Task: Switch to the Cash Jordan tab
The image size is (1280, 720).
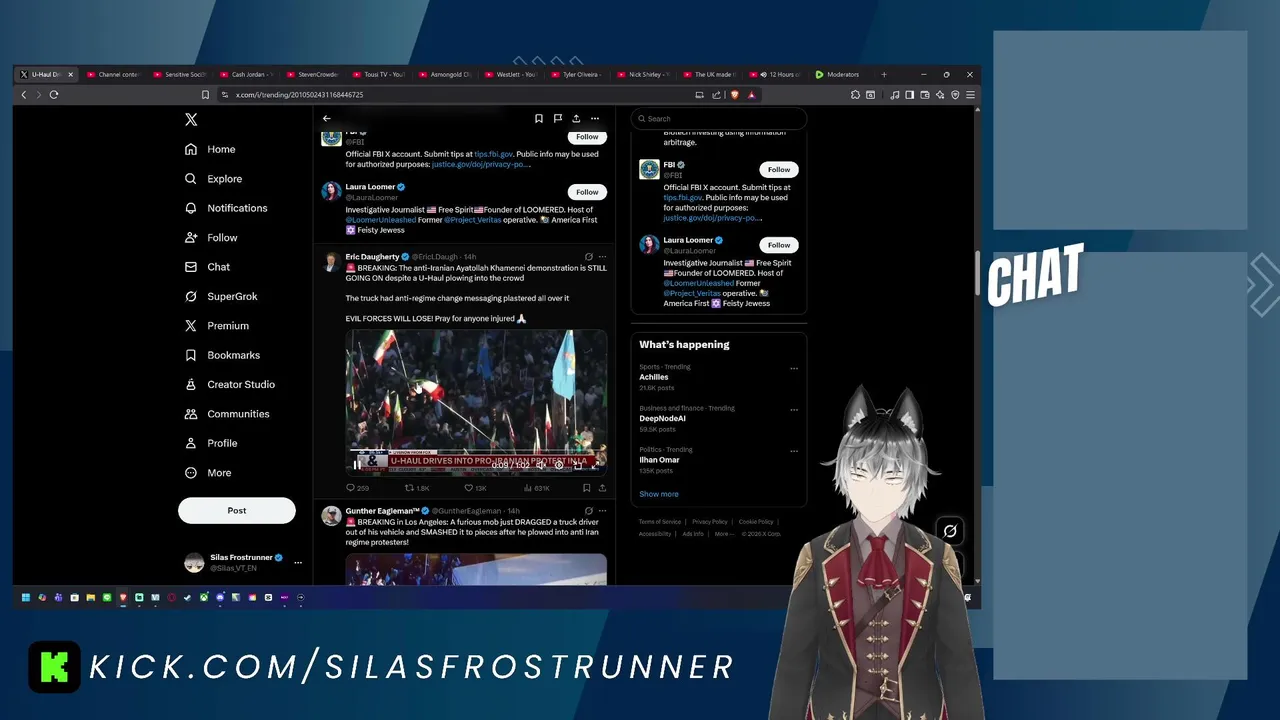Action: pyautogui.click(x=246, y=75)
